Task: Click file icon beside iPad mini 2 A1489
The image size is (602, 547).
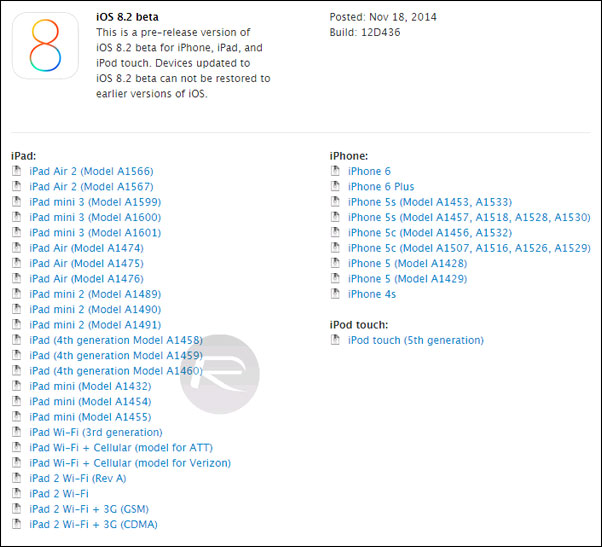Action: (17, 293)
